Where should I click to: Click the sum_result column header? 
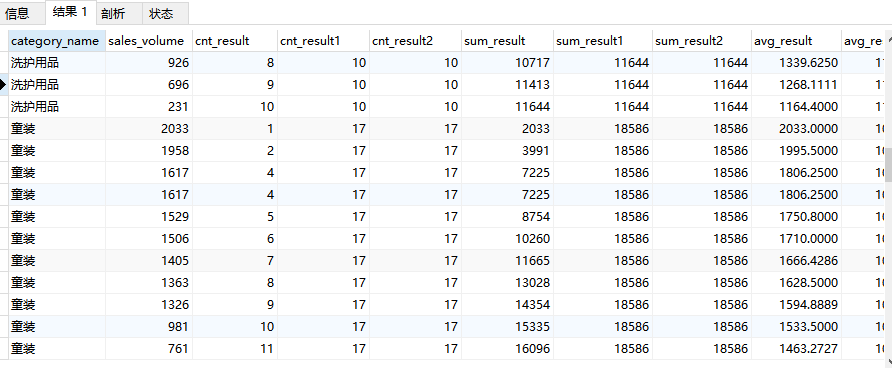pyautogui.click(x=507, y=41)
